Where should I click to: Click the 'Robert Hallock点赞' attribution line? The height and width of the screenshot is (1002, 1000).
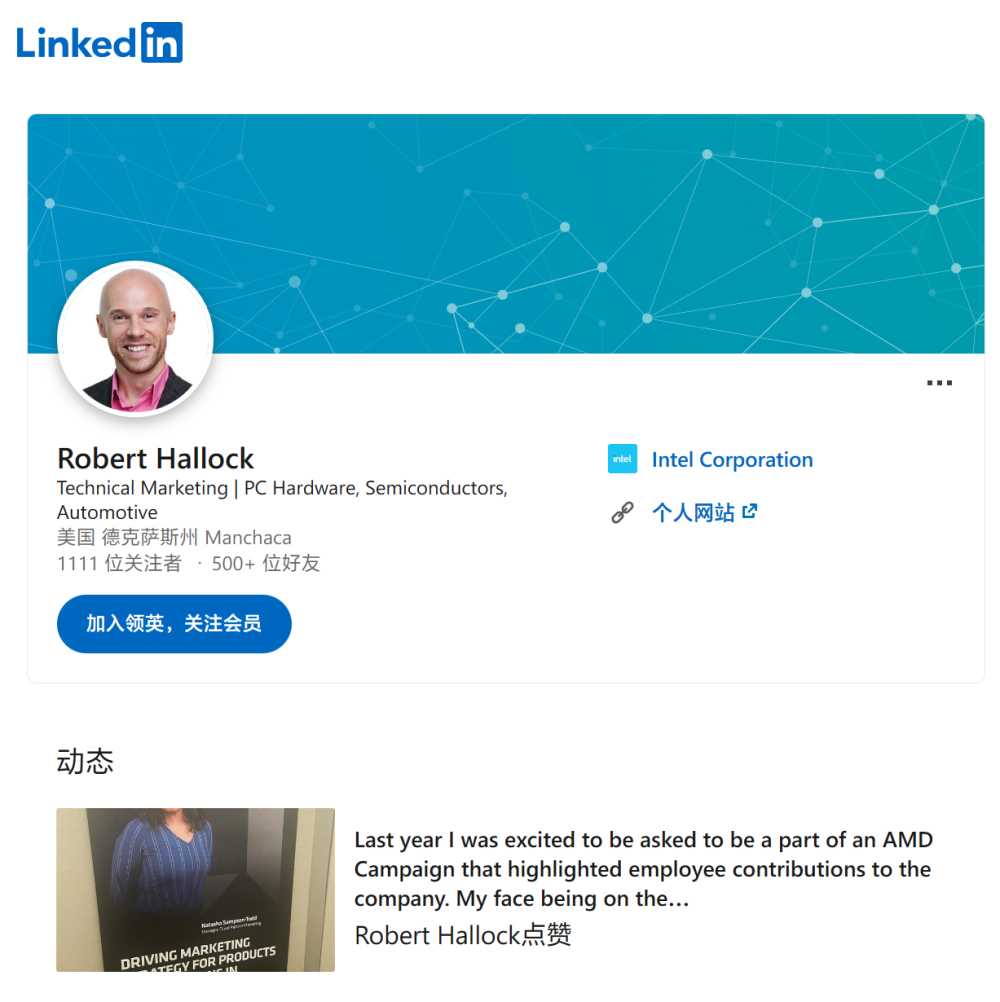tap(463, 936)
